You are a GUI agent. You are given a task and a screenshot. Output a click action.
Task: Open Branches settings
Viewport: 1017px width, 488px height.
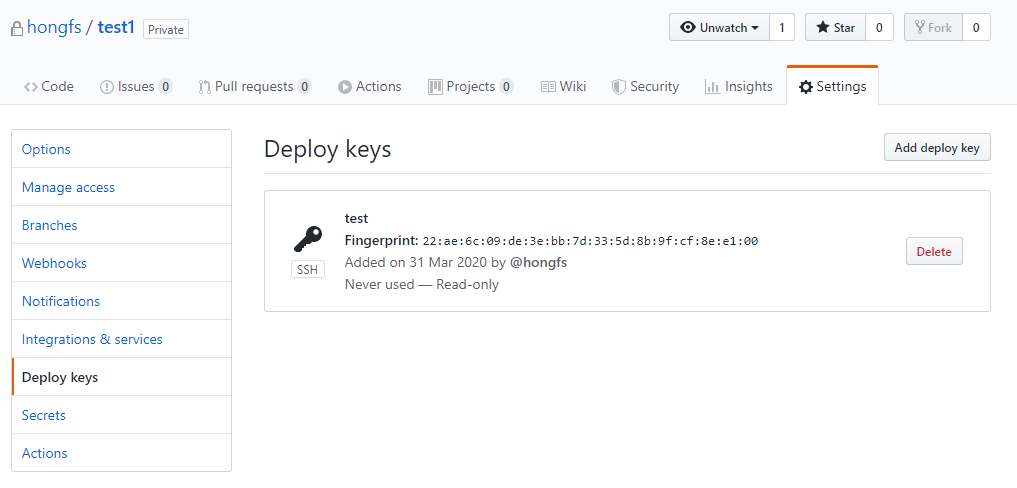point(121,225)
